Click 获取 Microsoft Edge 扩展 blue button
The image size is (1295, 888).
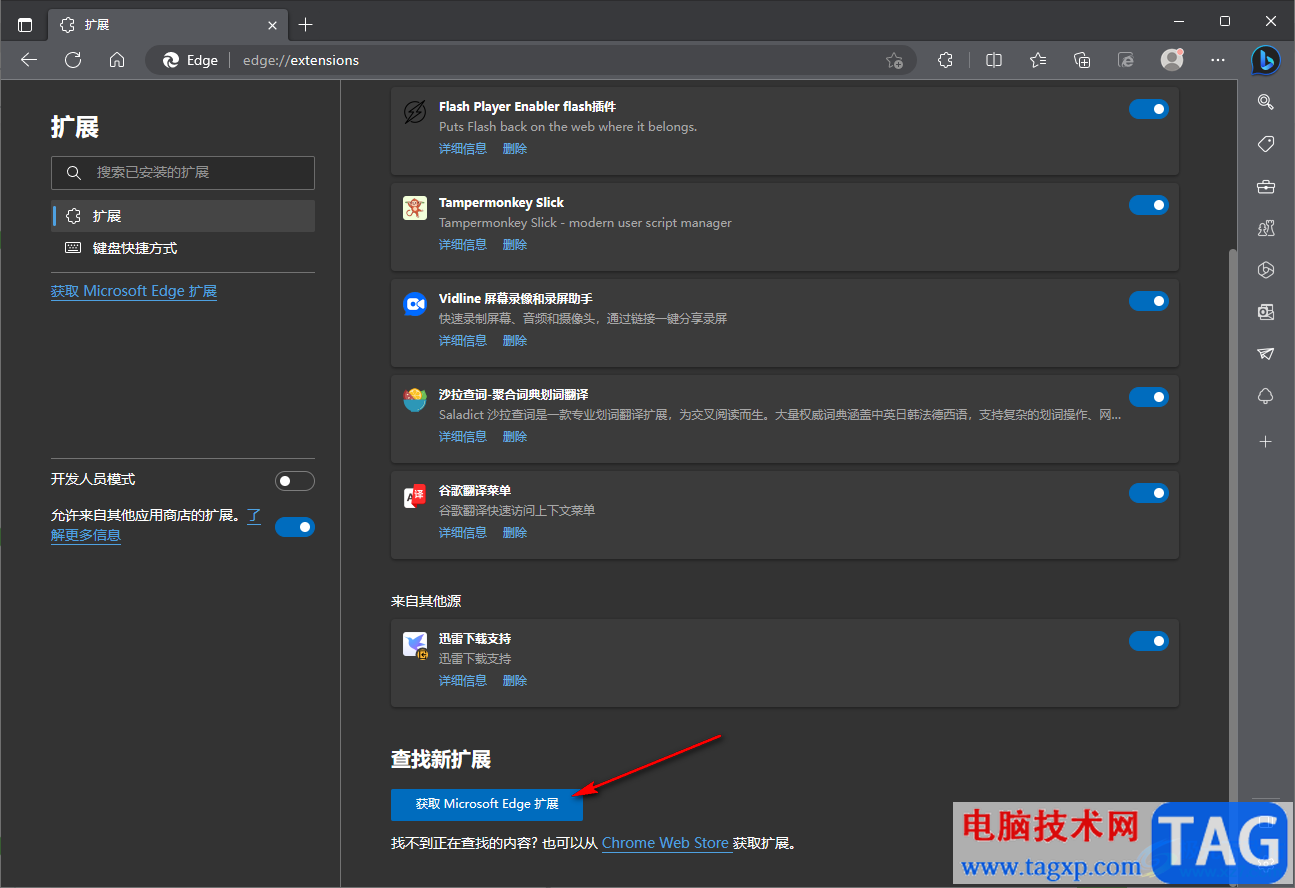click(x=487, y=804)
